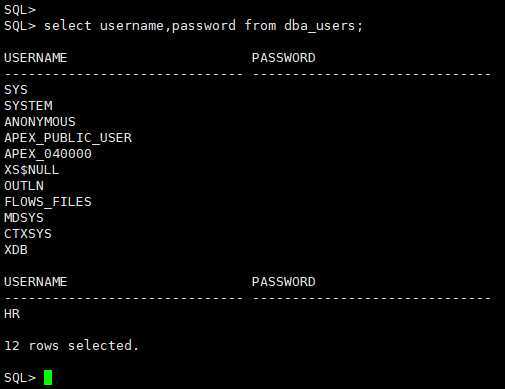Select the ANONYMOUS username text

coord(40,122)
